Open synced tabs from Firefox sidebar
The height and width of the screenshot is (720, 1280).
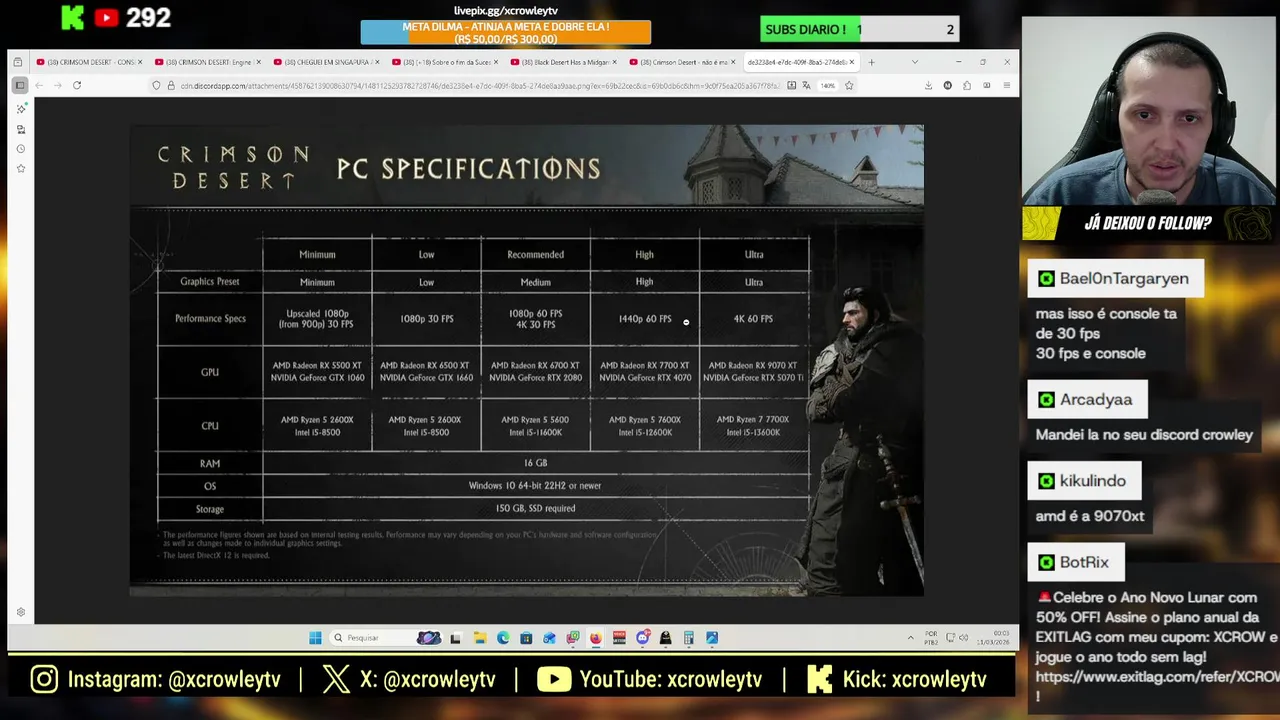(21, 128)
